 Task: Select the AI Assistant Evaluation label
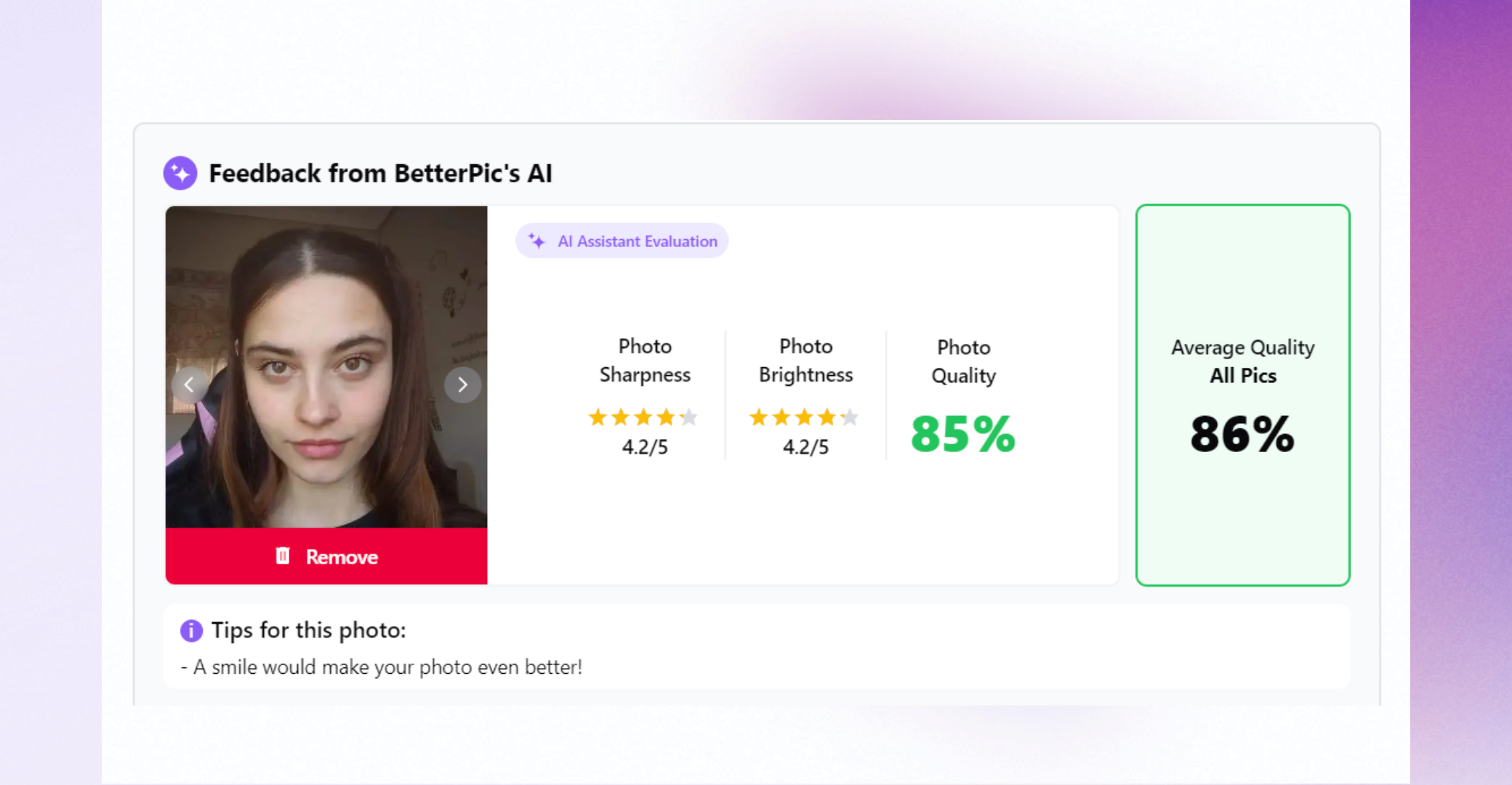coord(637,241)
